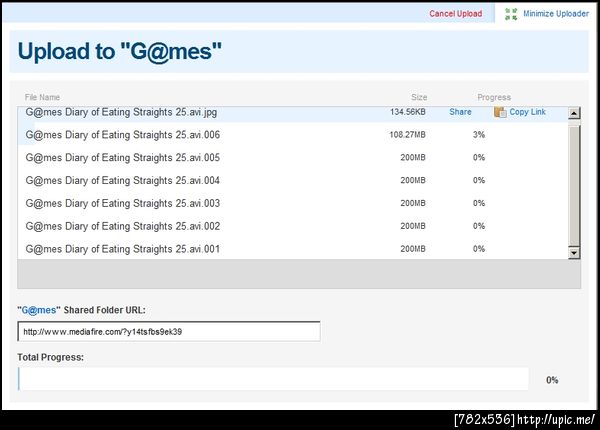
Task: Click the file list scroll down arrow
Action: tap(574, 253)
